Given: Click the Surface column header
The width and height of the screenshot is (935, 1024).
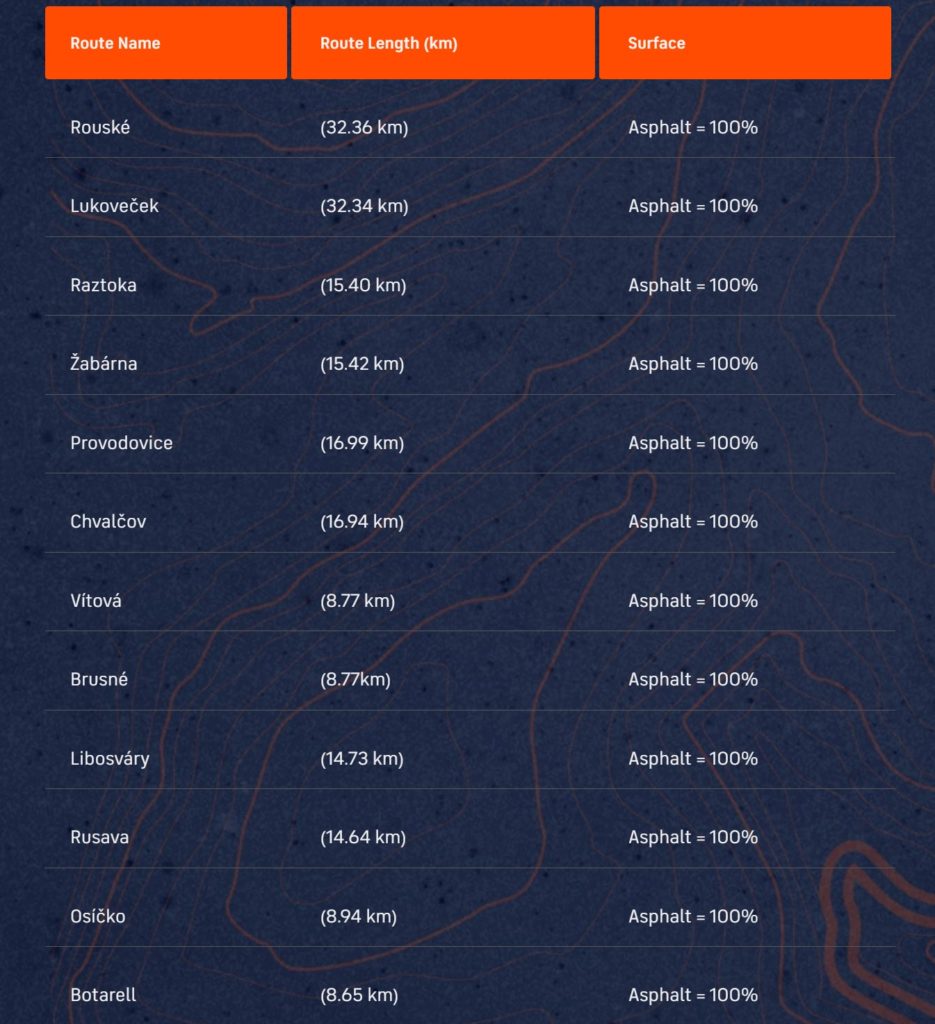Looking at the screenshot, I should tap(657, 43).
